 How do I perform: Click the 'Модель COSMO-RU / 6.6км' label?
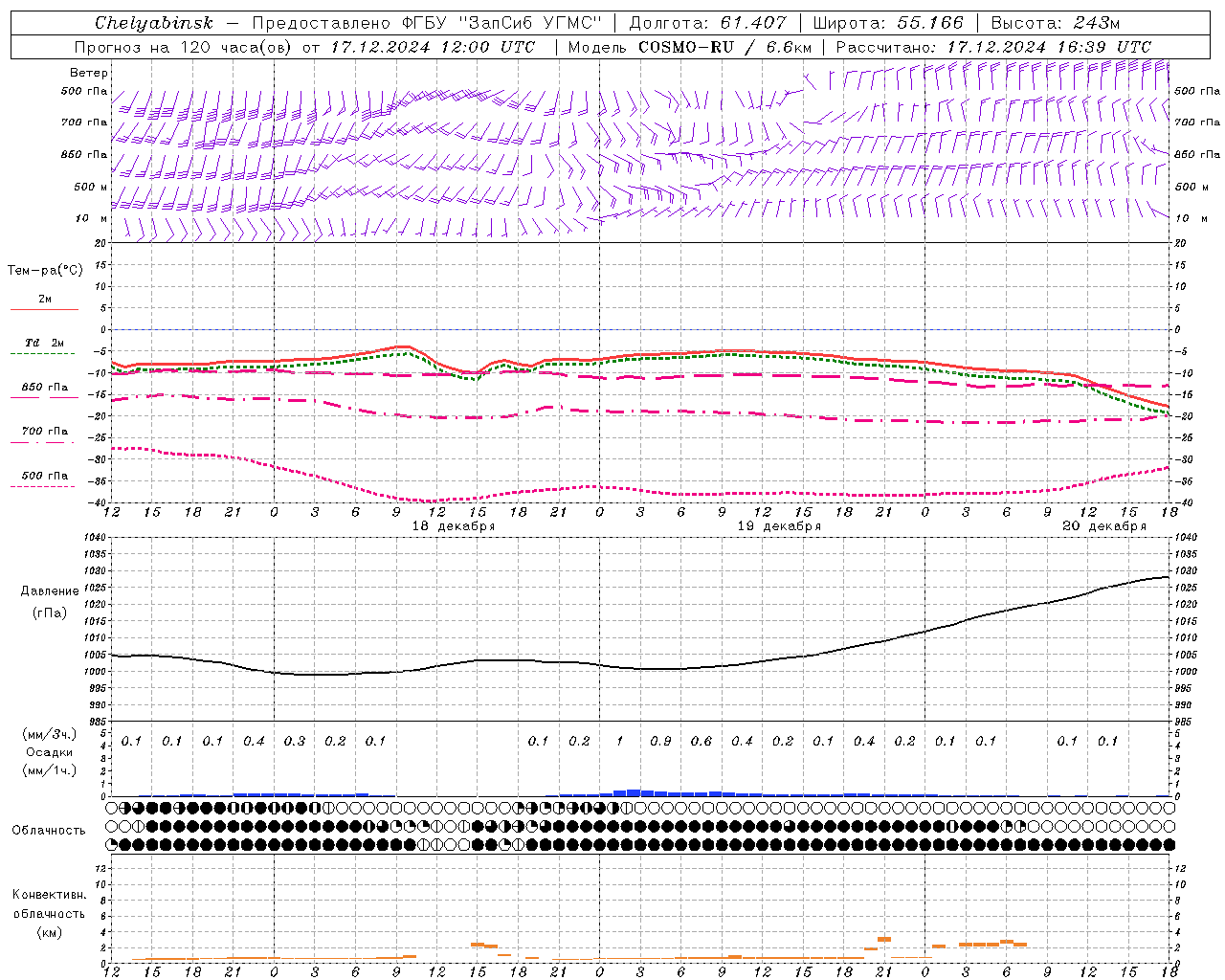point(689,47)
